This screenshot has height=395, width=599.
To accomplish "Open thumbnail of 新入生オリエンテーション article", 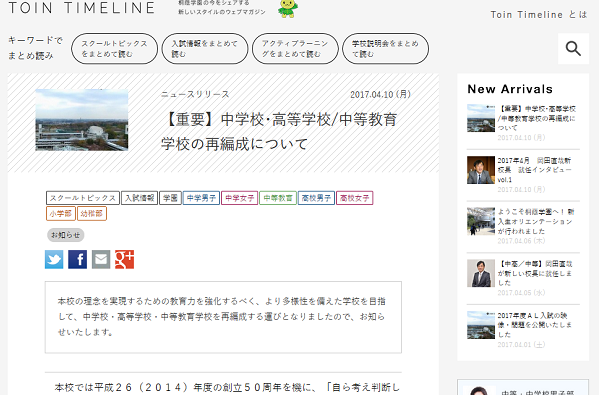I will (x=481, y=221).
